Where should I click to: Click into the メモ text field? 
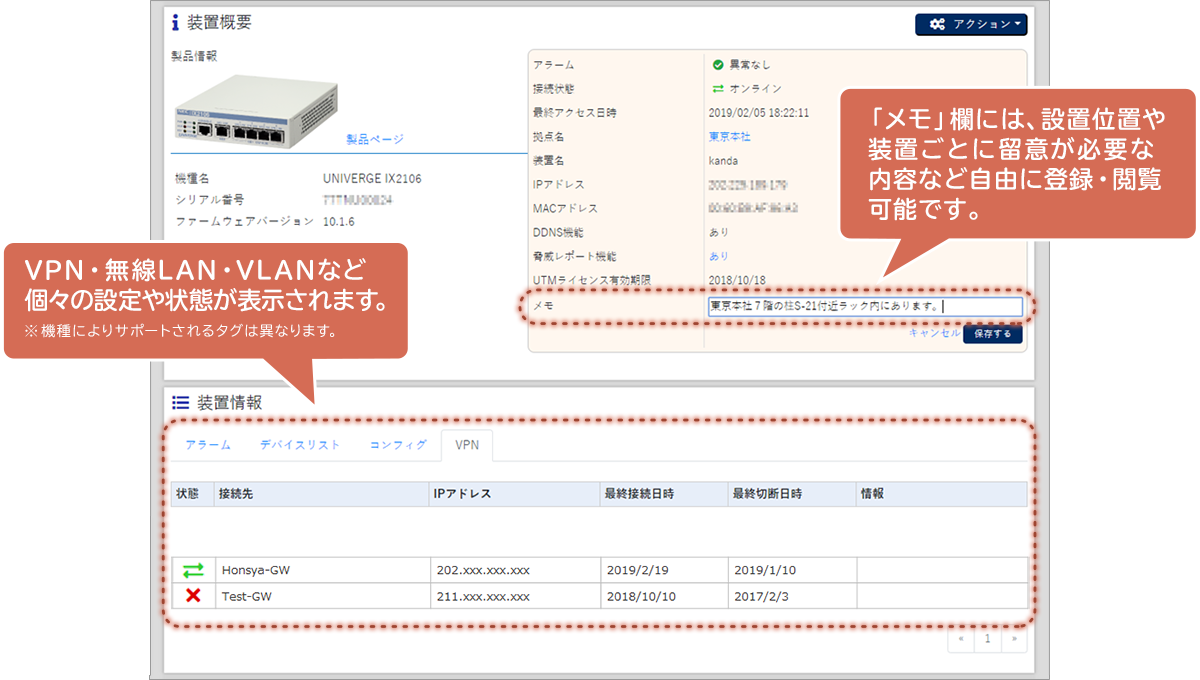click(865, 307)
